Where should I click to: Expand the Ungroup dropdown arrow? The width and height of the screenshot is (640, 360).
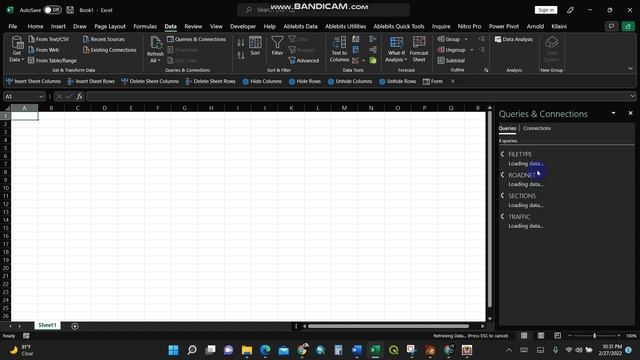pyautogui.click(x=472, y=50)
